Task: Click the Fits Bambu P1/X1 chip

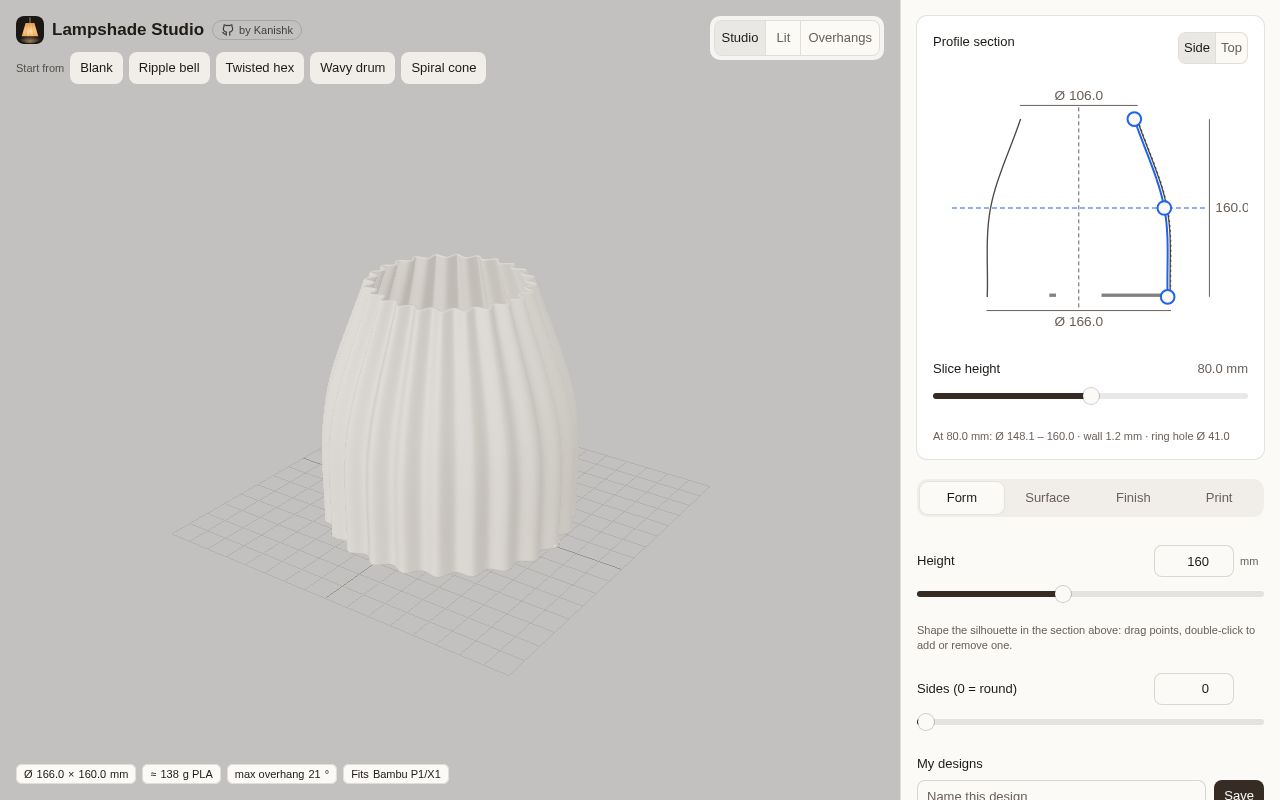Action: [x=396, y=774]
